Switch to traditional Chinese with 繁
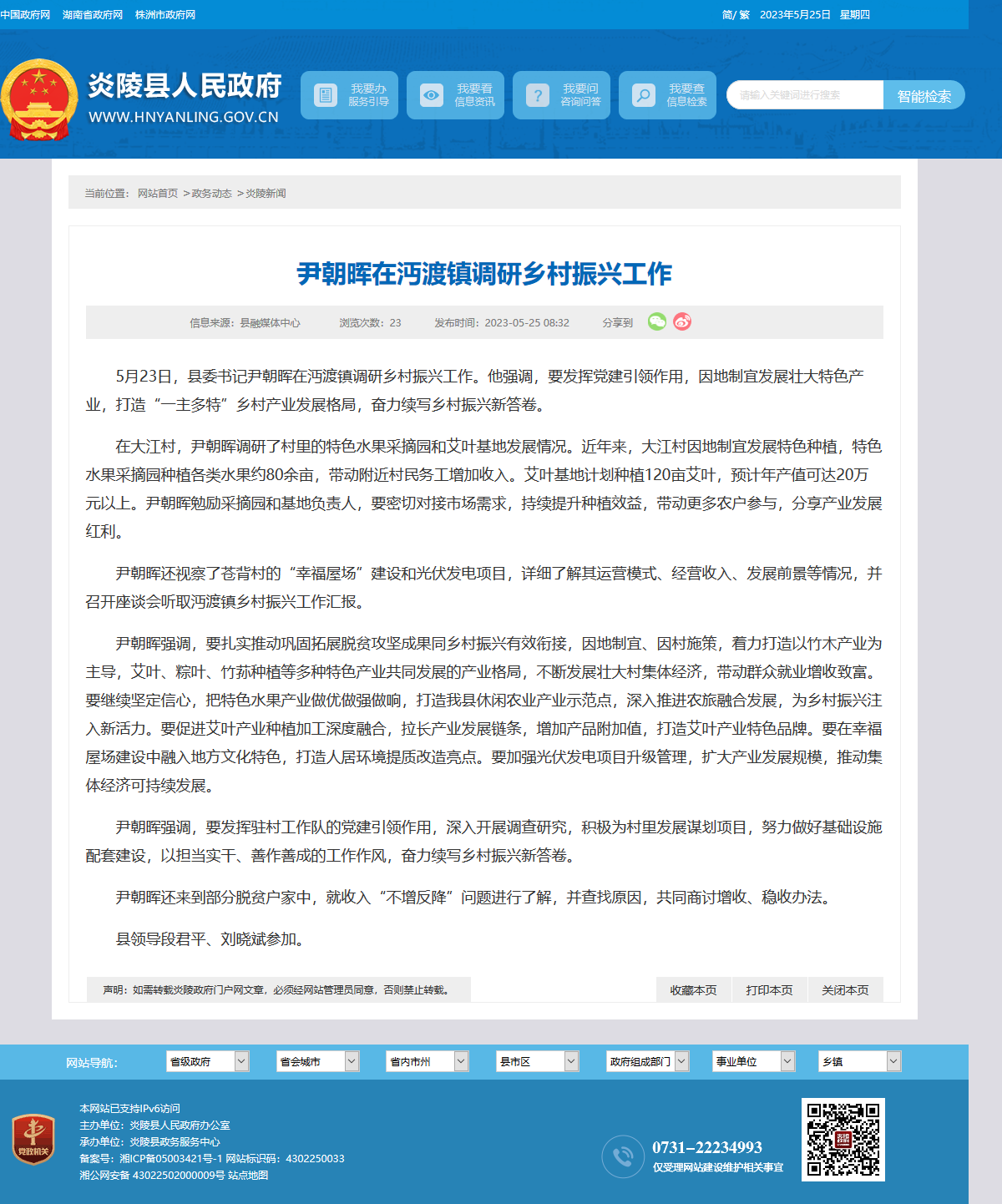The image size is (1002, 1204). point(745,15)
